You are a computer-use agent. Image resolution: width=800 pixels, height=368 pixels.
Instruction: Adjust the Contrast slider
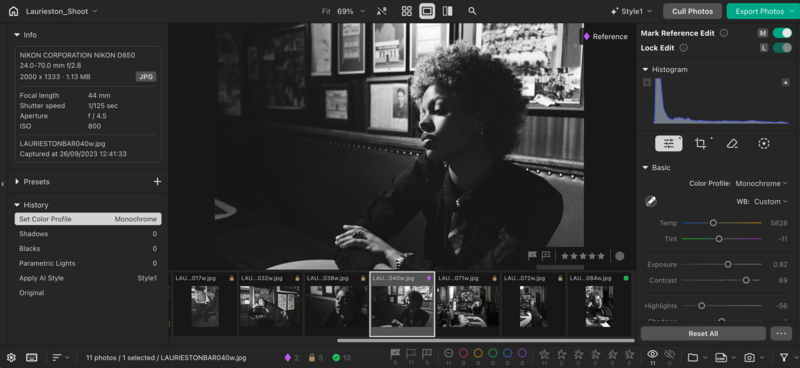[x=746, y=280]
